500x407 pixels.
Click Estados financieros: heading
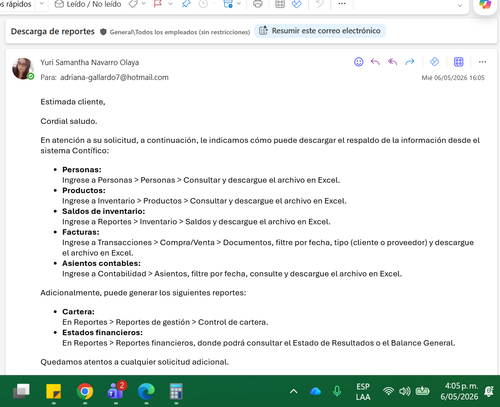[102, 333]
